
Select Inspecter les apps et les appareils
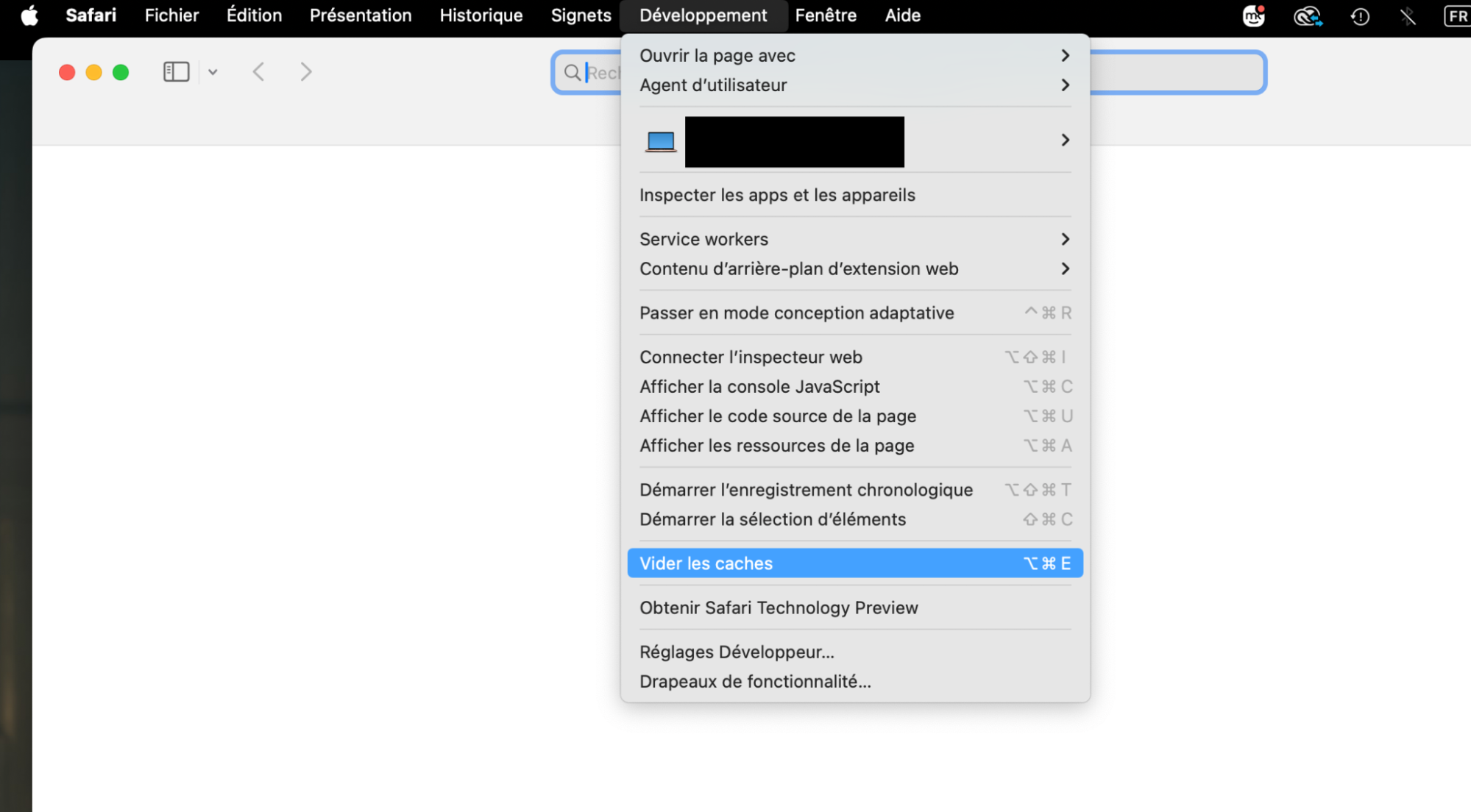point(855,195)
